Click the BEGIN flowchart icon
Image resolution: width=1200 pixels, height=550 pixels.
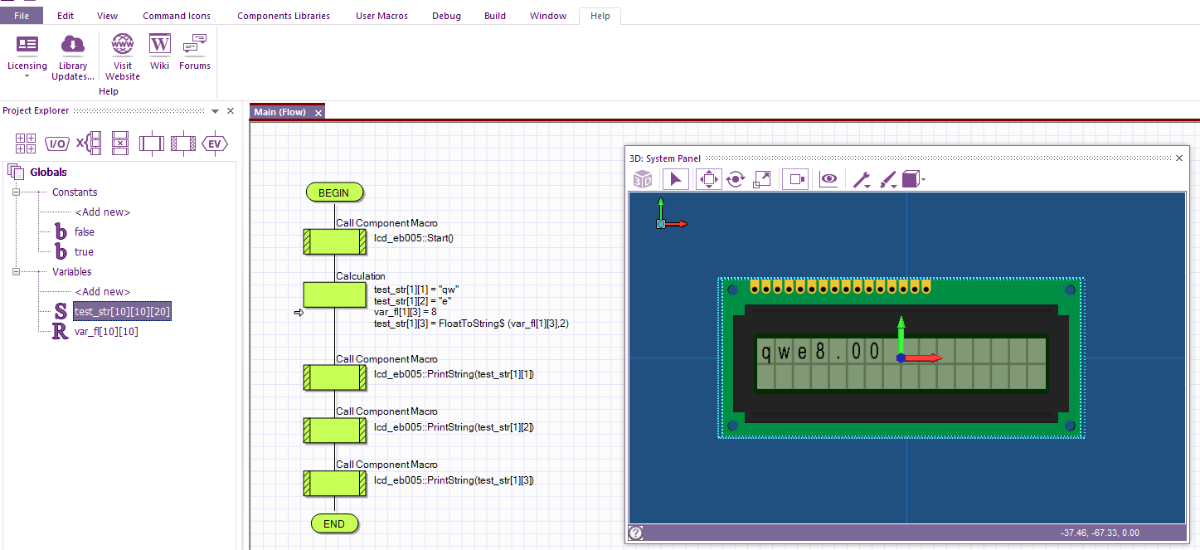334,192
